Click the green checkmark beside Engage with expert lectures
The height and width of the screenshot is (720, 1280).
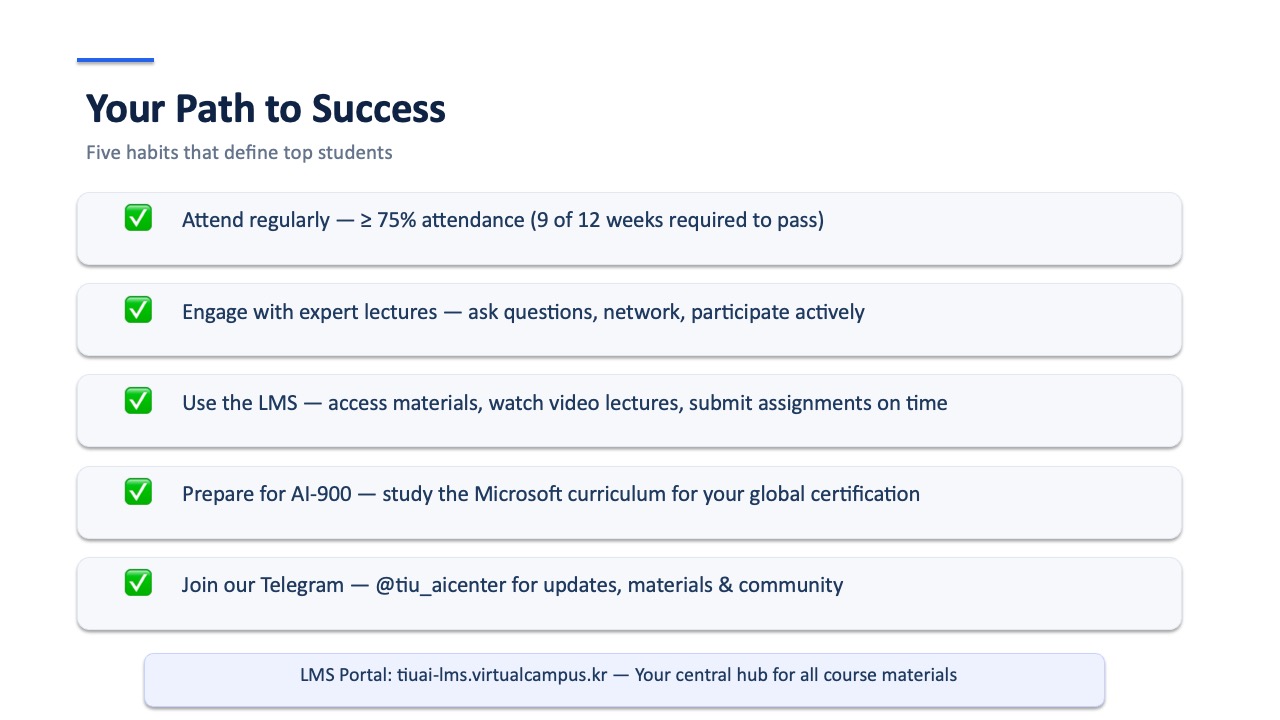pos(138,310)
